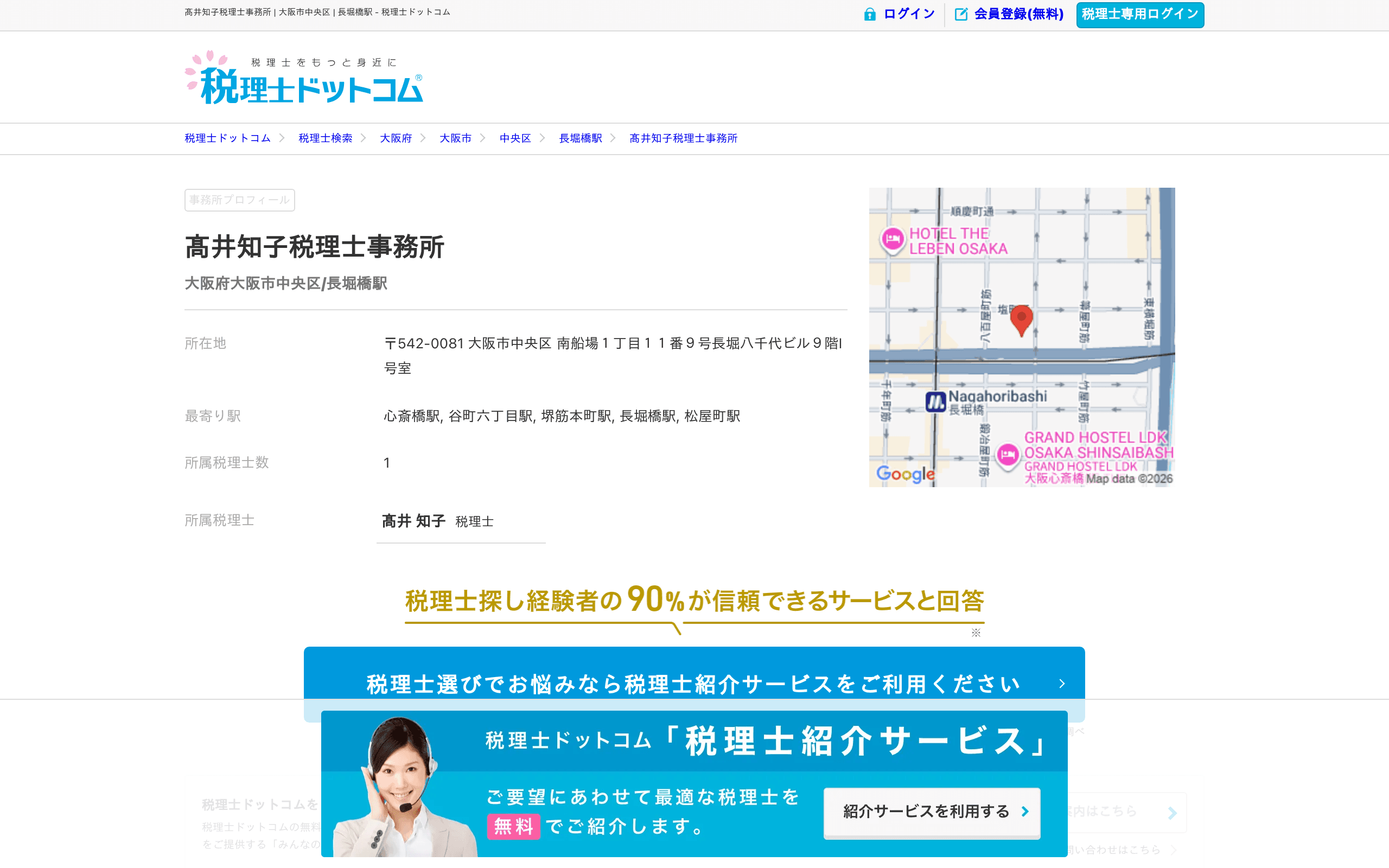1389x868 pixels.
Task: Click the red map pin marker
Action: click(x=1021, y=320)
